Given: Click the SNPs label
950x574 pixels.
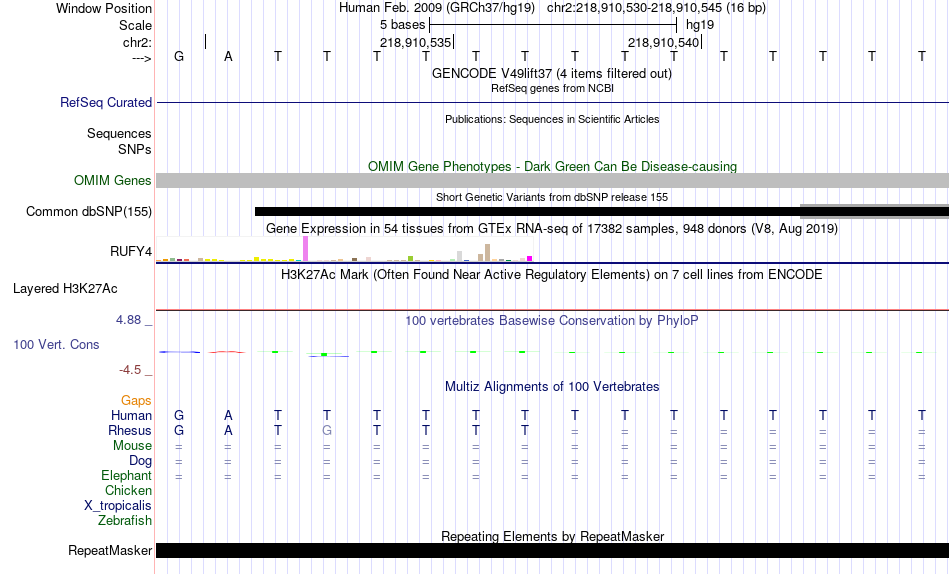Looking at the screenshot, I should click(135, 149).
